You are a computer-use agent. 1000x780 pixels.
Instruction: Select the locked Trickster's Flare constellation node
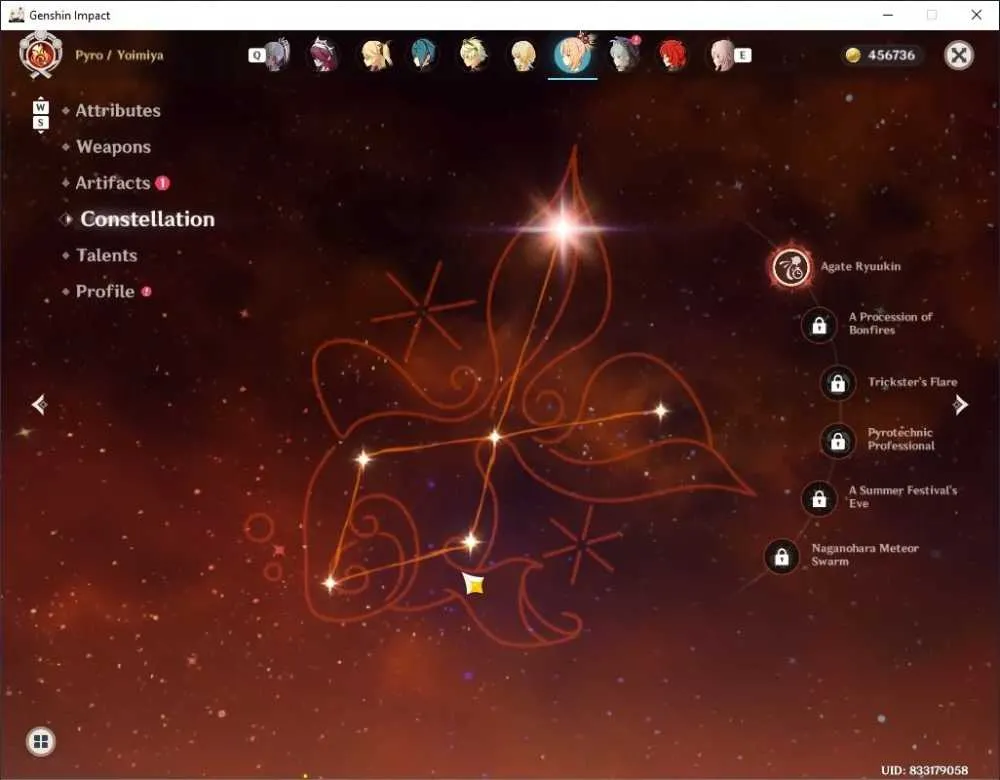pos(837,383)
